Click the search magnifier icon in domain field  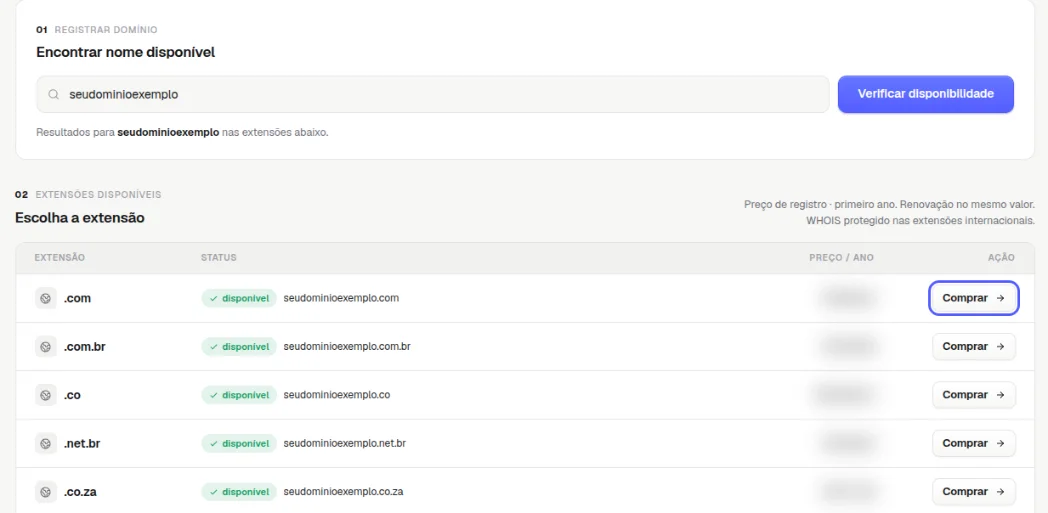coord(54,95)
